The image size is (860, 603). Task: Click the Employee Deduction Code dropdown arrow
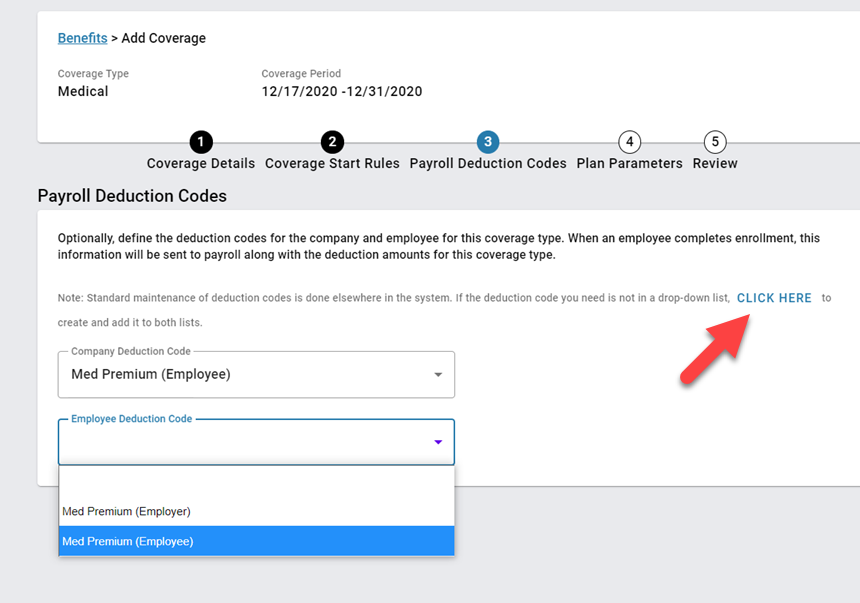[x=438, y=442]
